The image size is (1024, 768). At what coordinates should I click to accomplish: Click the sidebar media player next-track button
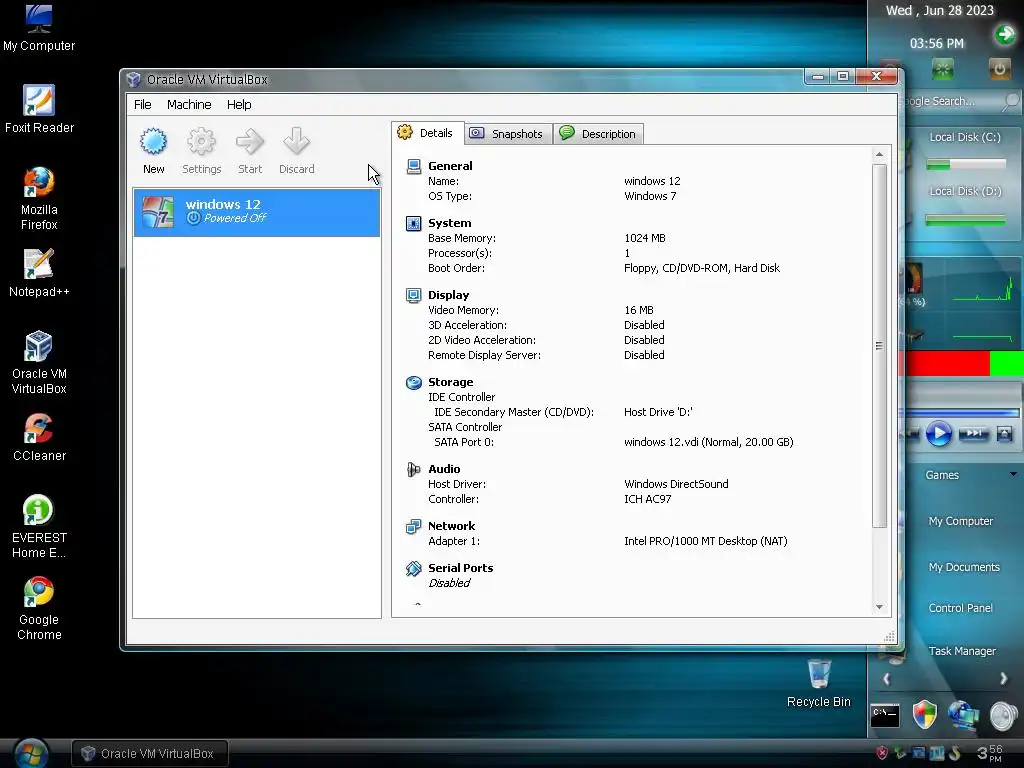coord(973,434)
